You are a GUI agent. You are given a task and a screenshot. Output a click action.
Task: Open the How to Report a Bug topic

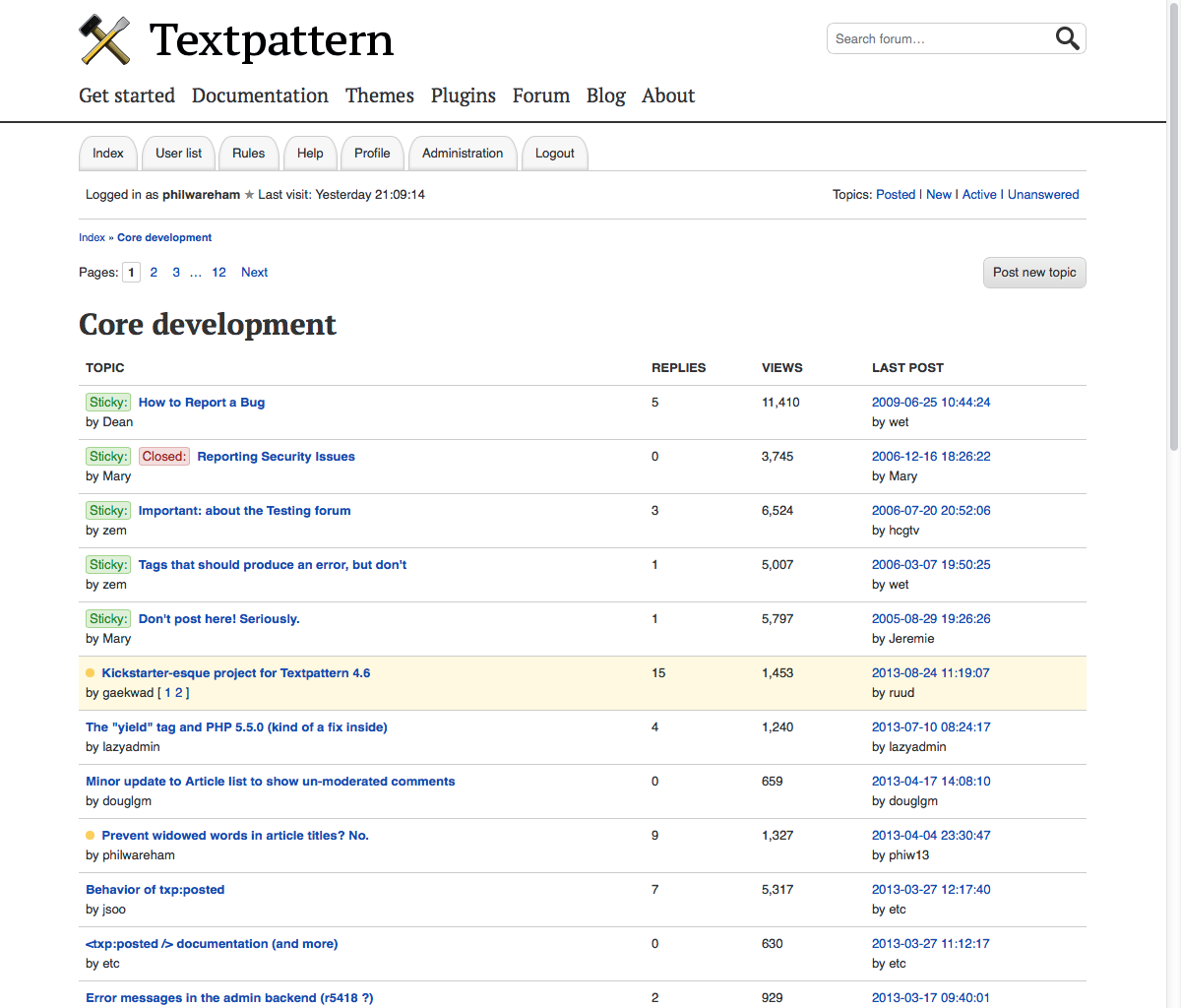coord(202,403)
